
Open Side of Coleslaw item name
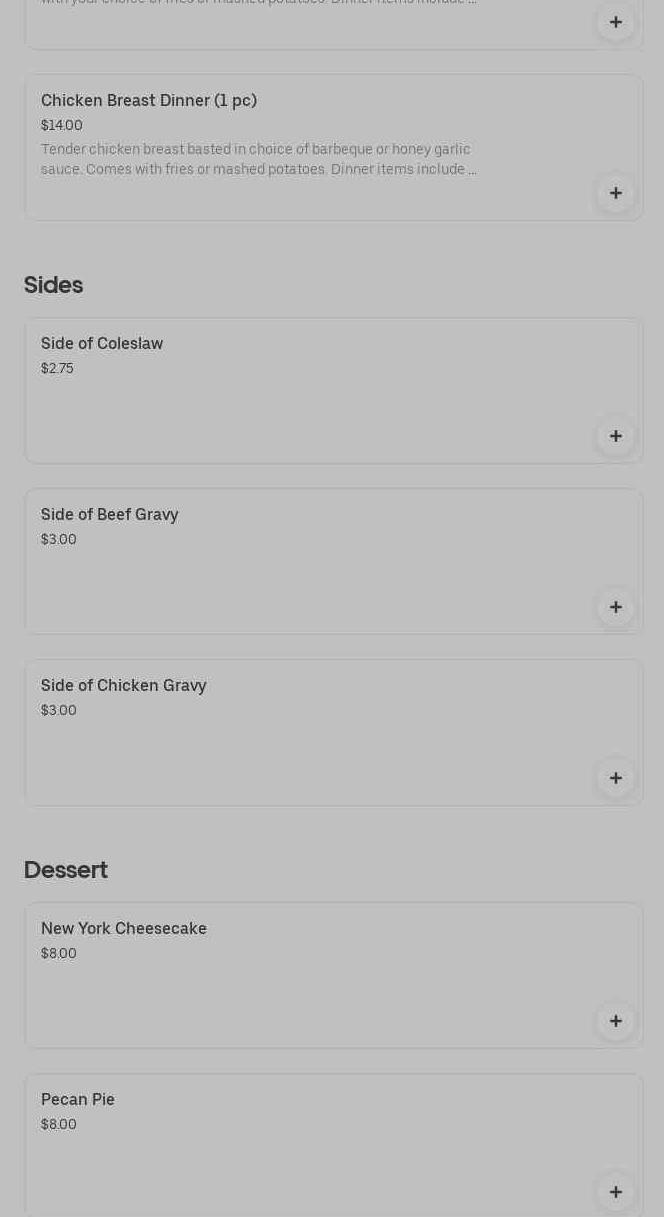click(x=102, y=344)
